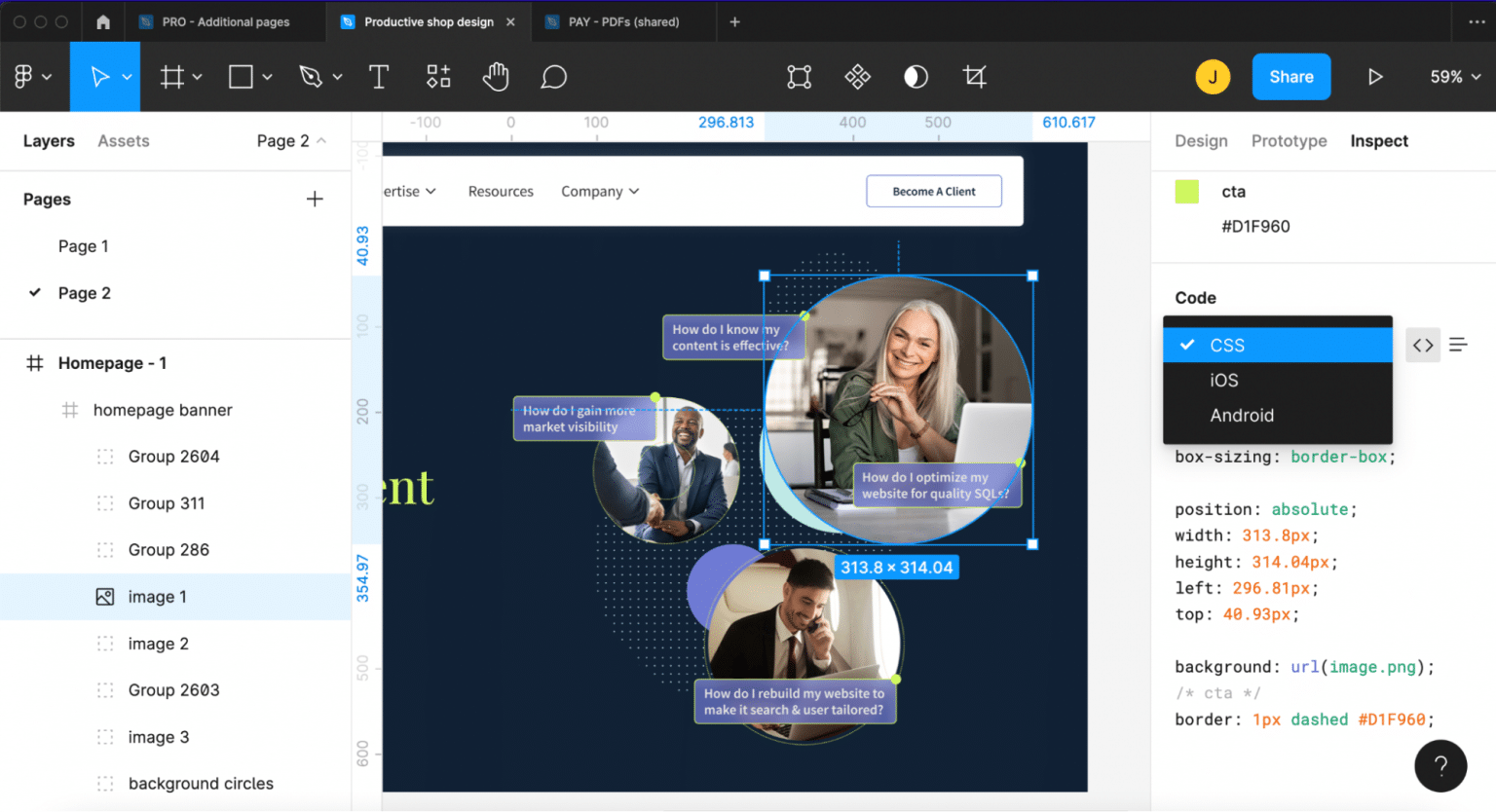Image resolution: width=1496 pixels, height=812 pixels.
Task: Toggle the Mask contrast icon
Action: (x=916, y=77)
